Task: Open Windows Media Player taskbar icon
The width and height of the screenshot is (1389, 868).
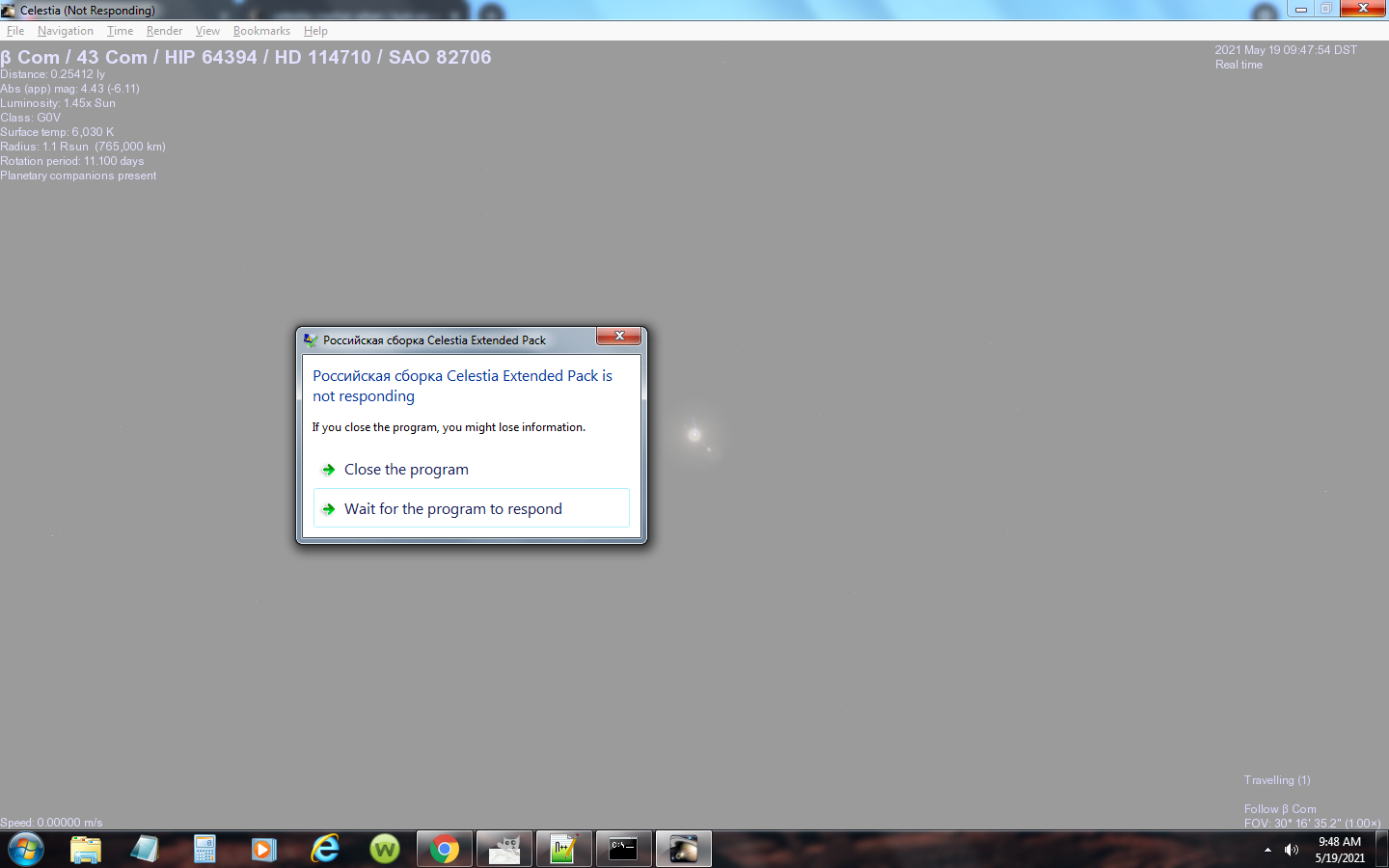Action: (x=263, y=850)
